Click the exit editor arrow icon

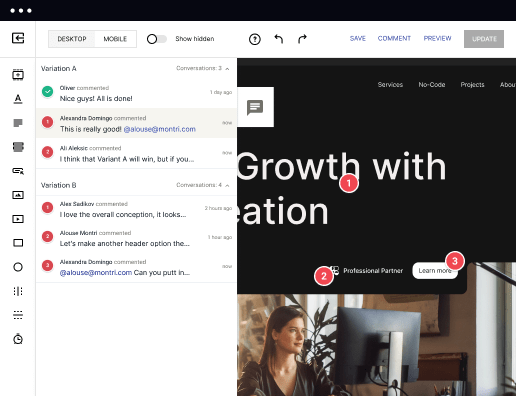point(18,38)
